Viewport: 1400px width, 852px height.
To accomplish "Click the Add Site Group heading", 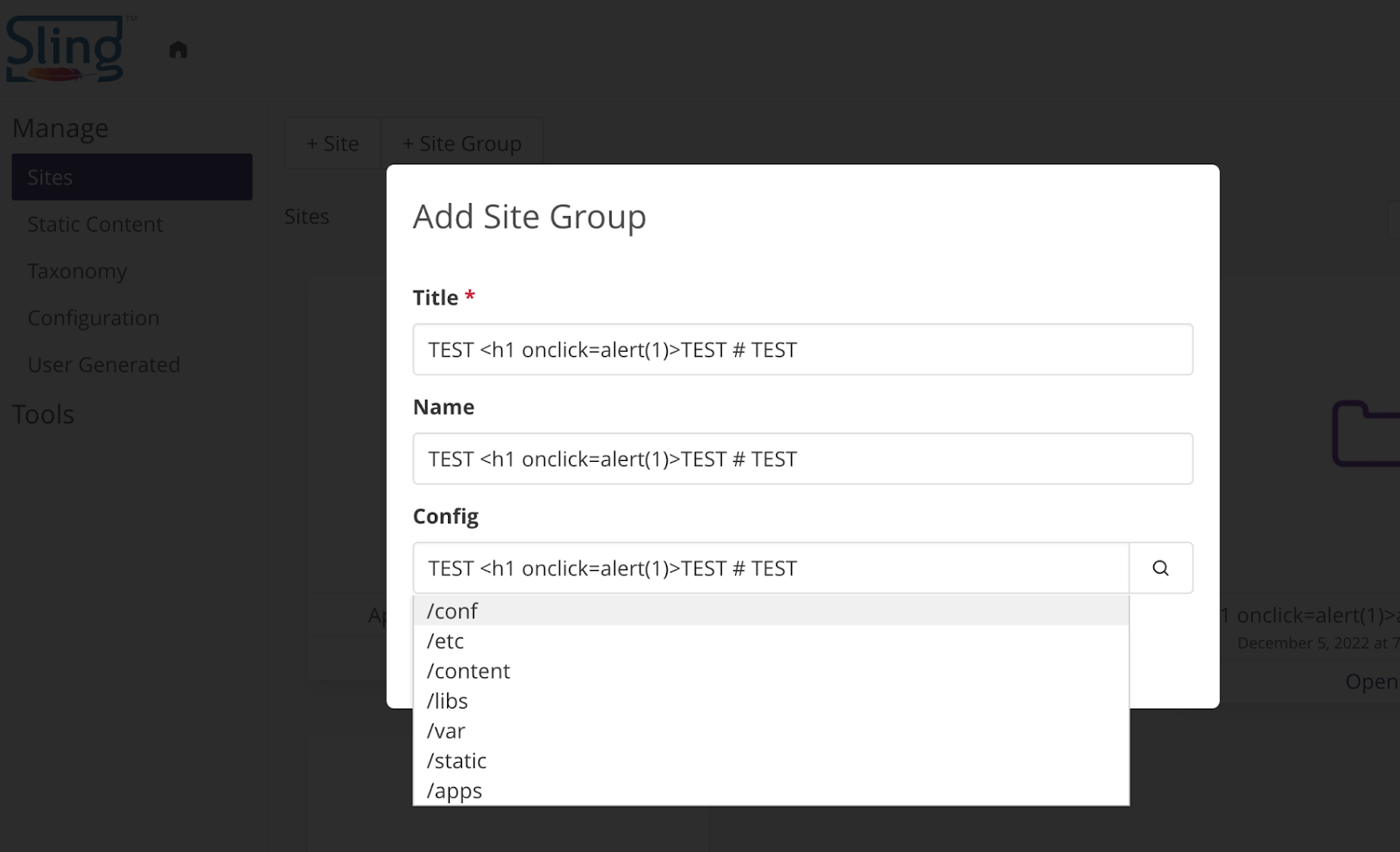I will pos(529,216).
